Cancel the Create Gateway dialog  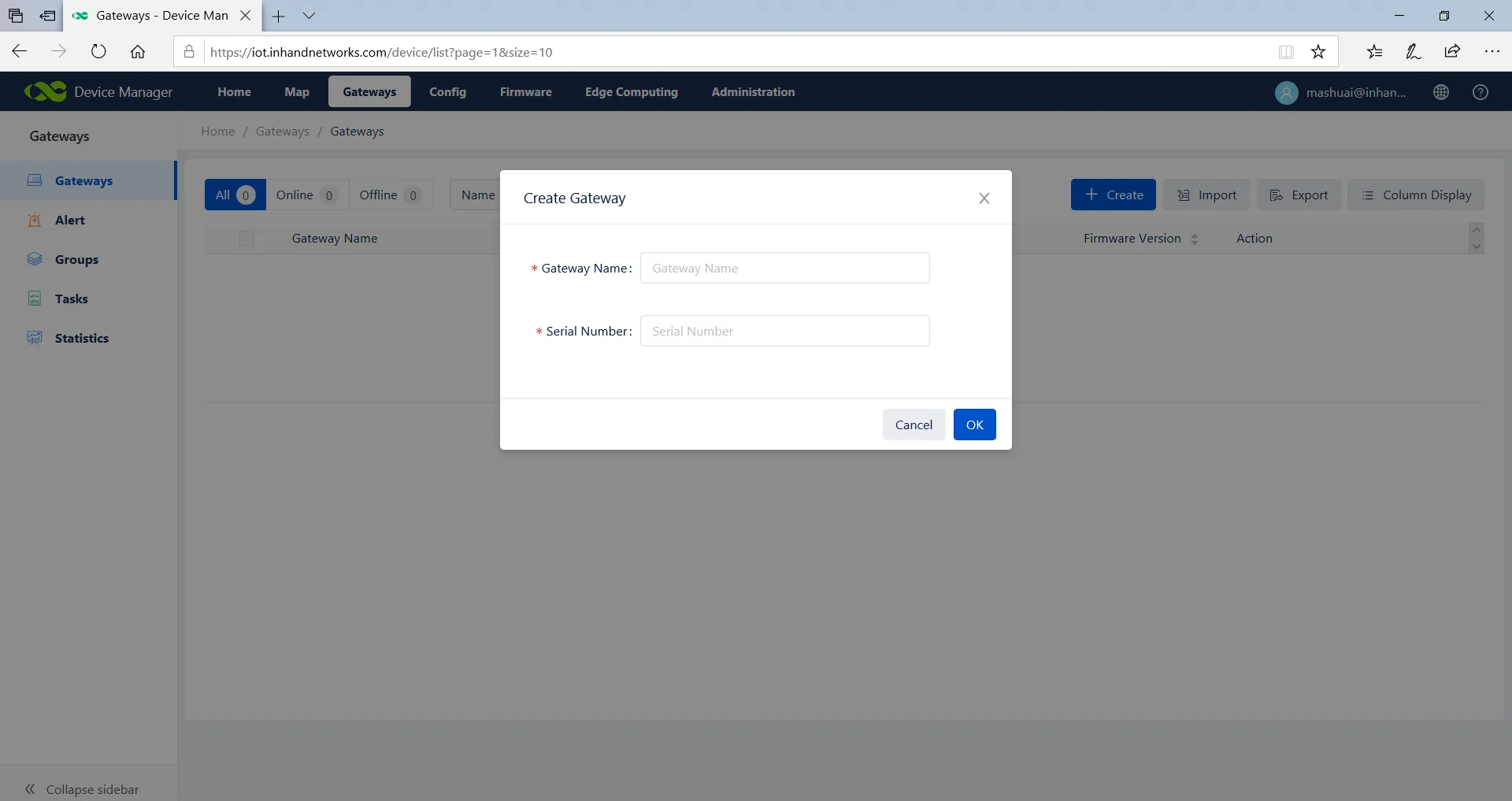click(x=913, y=425)
